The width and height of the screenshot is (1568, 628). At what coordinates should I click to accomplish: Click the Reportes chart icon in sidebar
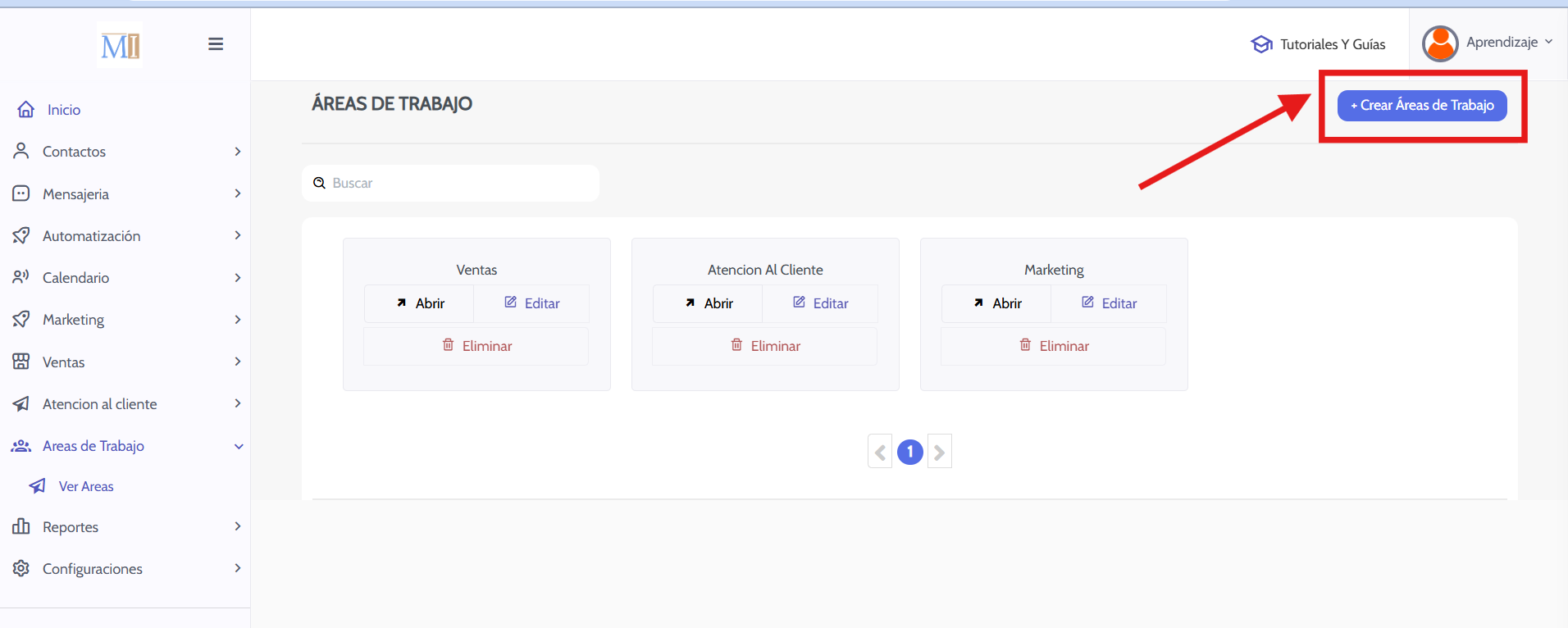pos(21,526)
